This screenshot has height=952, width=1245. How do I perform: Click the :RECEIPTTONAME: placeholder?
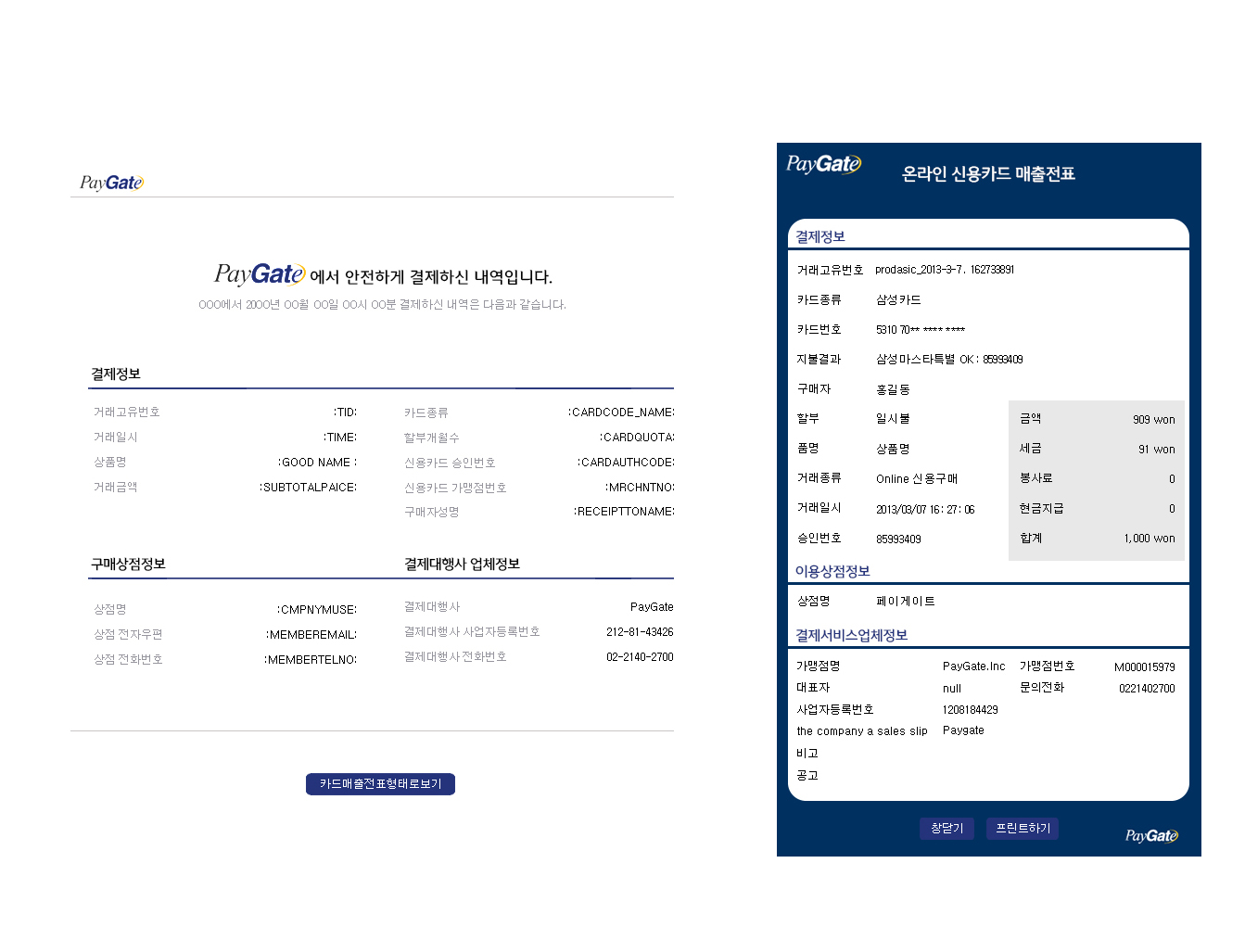pos(624,512)
